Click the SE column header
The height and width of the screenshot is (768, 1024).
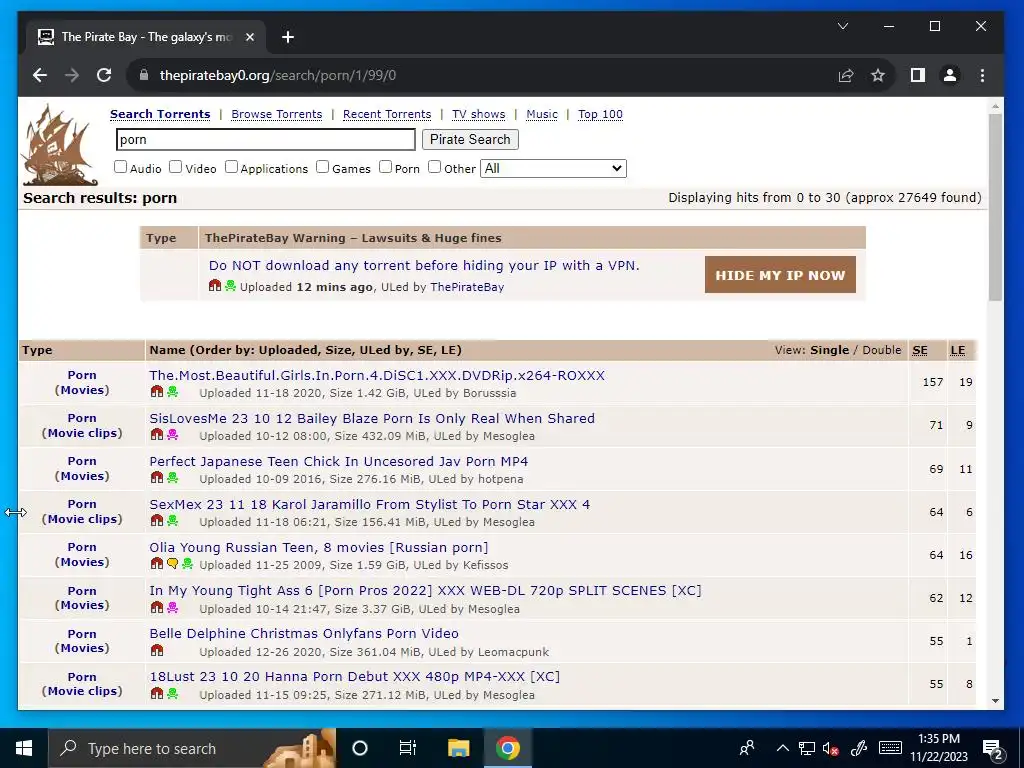pyautogui.click(x=920, y=351)
